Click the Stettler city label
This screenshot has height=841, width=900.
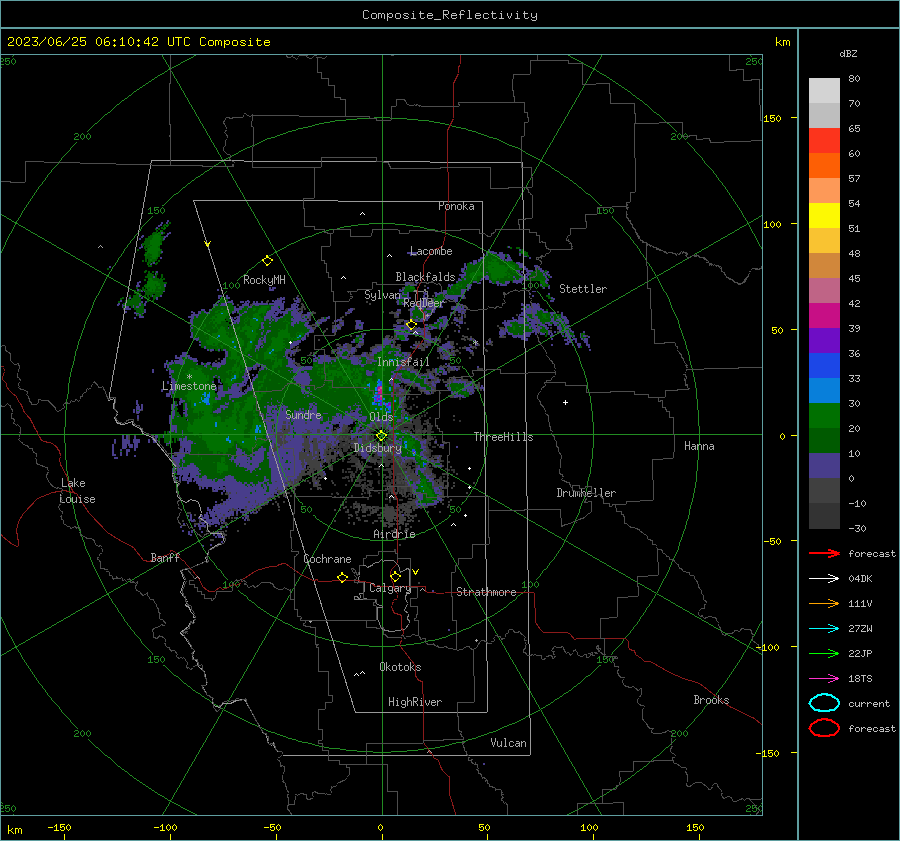[583, 289]
